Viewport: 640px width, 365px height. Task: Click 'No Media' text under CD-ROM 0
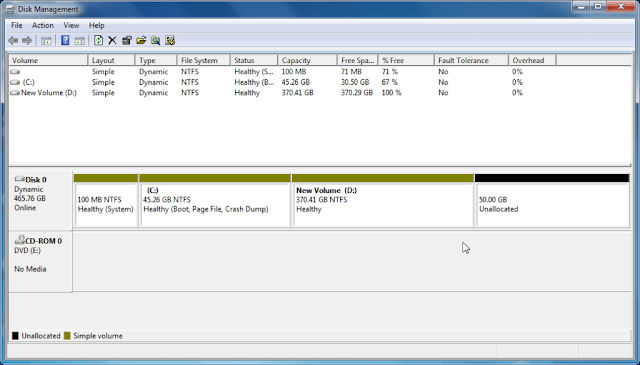pos(30,269)
